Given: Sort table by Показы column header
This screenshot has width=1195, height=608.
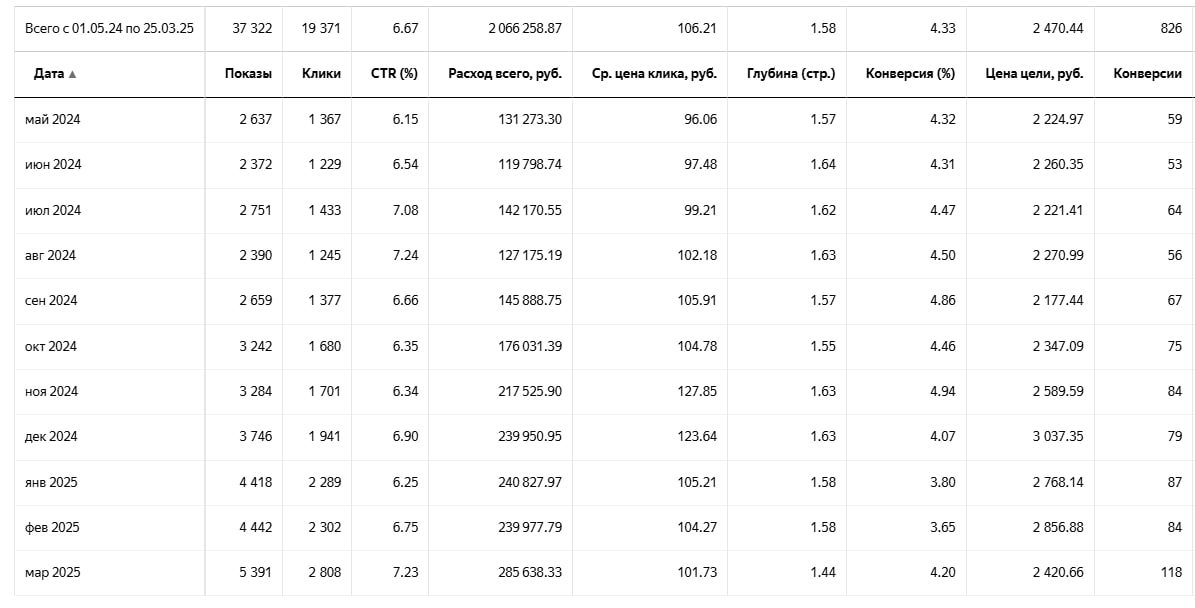Looking at the screenshot, I should point(248,74).
